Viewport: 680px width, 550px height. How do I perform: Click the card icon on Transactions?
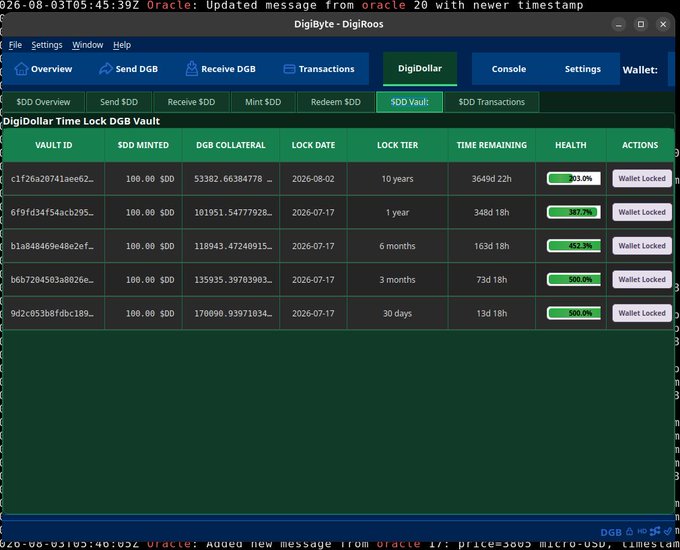tap(289, 69)
